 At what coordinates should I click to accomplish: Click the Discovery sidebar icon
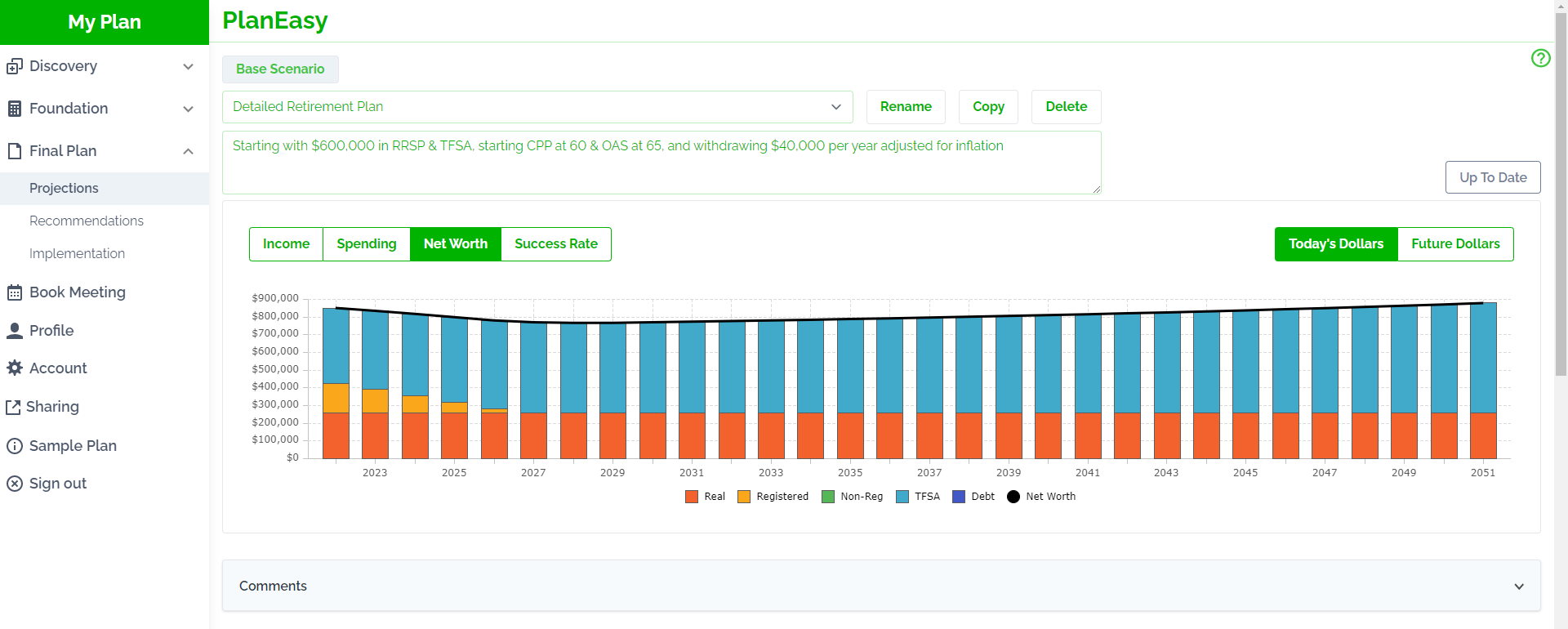pos(15,66)
